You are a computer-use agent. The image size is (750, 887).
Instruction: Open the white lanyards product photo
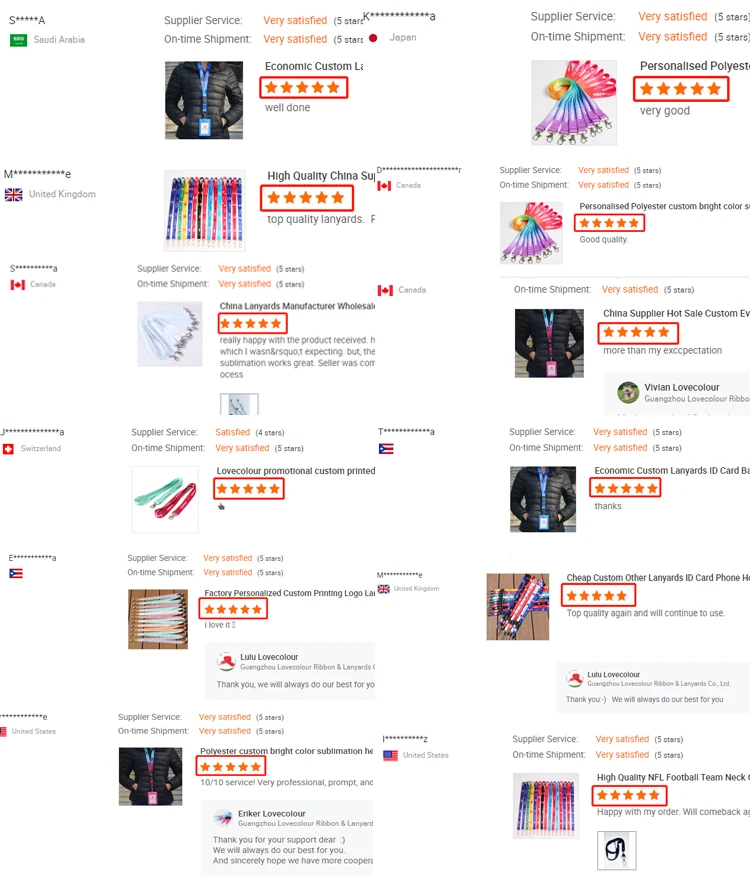[170, 334]
